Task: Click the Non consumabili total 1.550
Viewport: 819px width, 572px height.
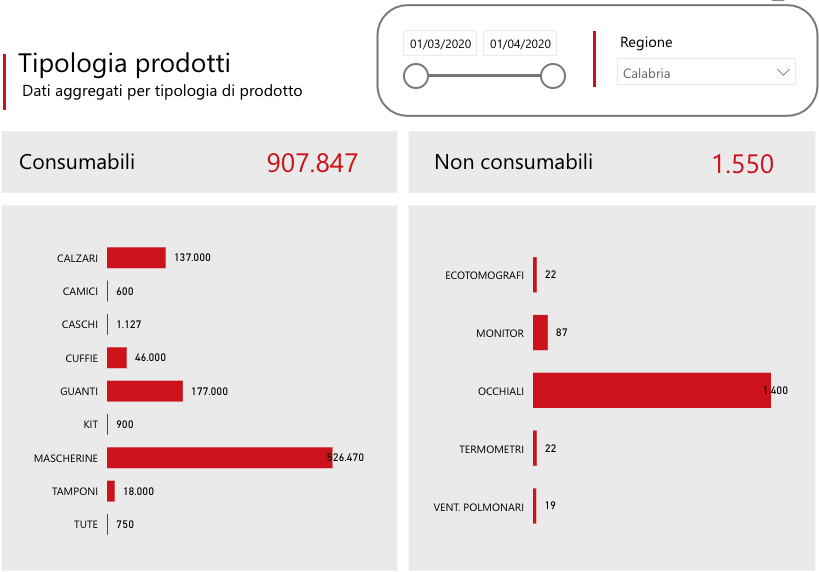Action: click(742, 165)
